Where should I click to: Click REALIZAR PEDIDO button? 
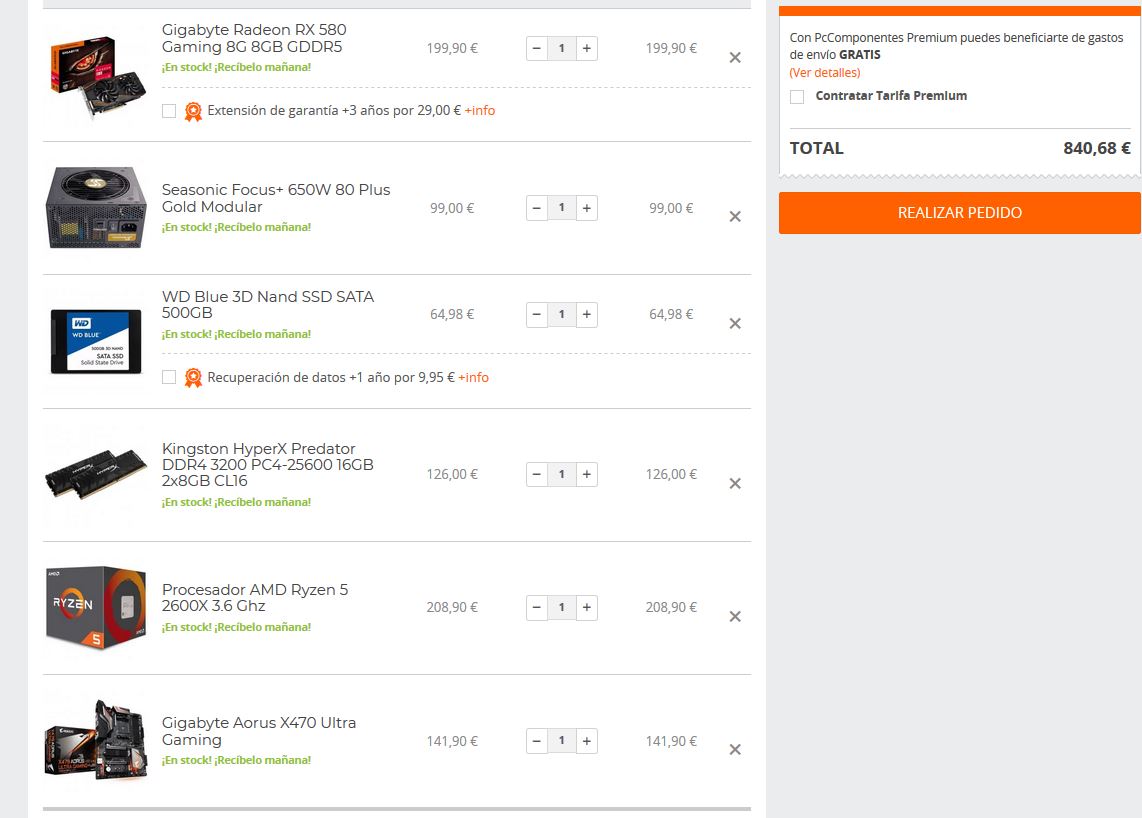point(959,213)
